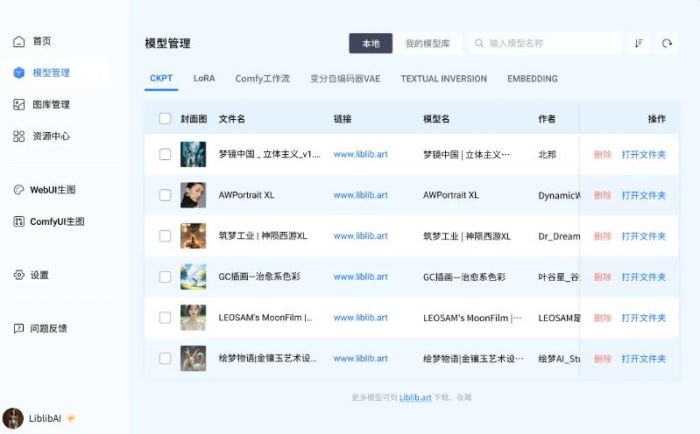Image resolution: width=700 pixels, height=434 pixels.
Task: Click the LEOSAM's MoonFilm cover thumbnail
Action: pos(193,317)
